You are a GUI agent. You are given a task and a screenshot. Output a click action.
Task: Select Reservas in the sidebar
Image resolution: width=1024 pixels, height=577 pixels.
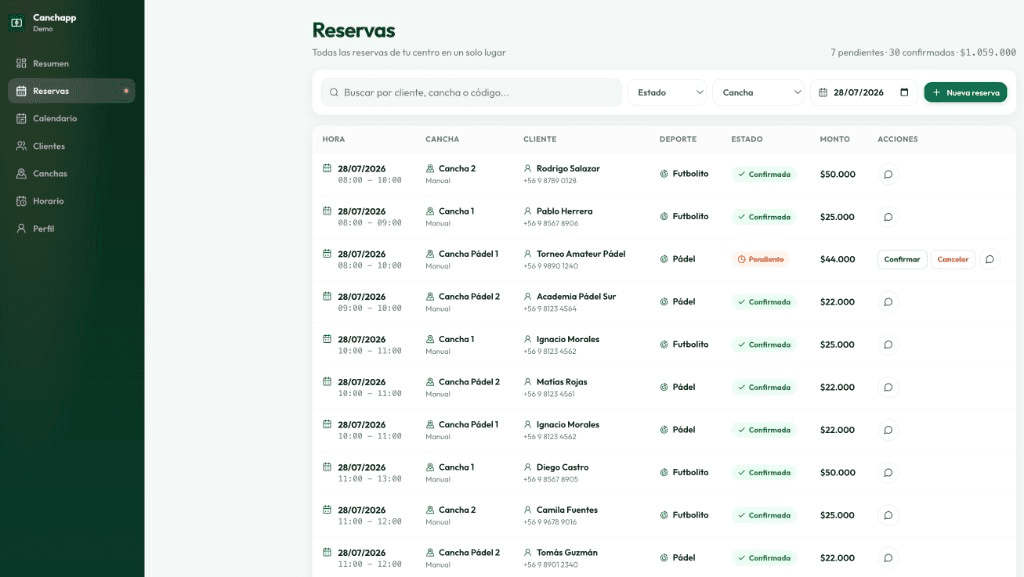tap(72, 91)
